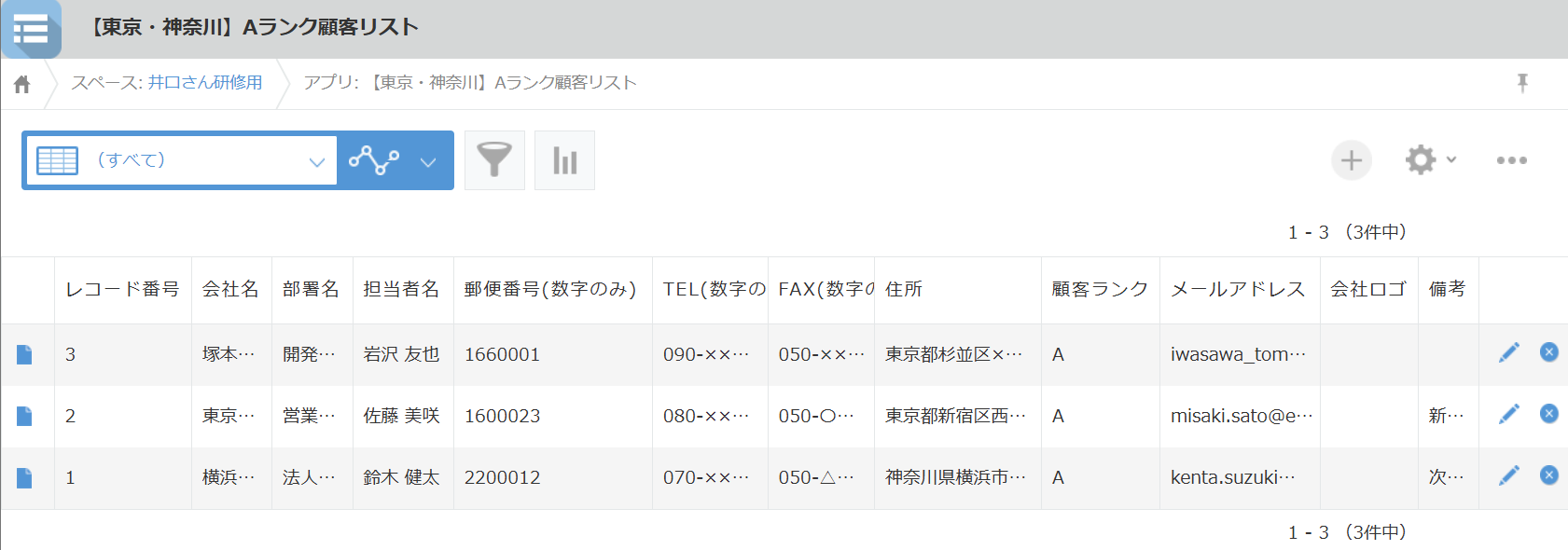Viewport: 1568px width, 550px height.
Task: Delete record 2 with the x icon
Action: 1548,413
